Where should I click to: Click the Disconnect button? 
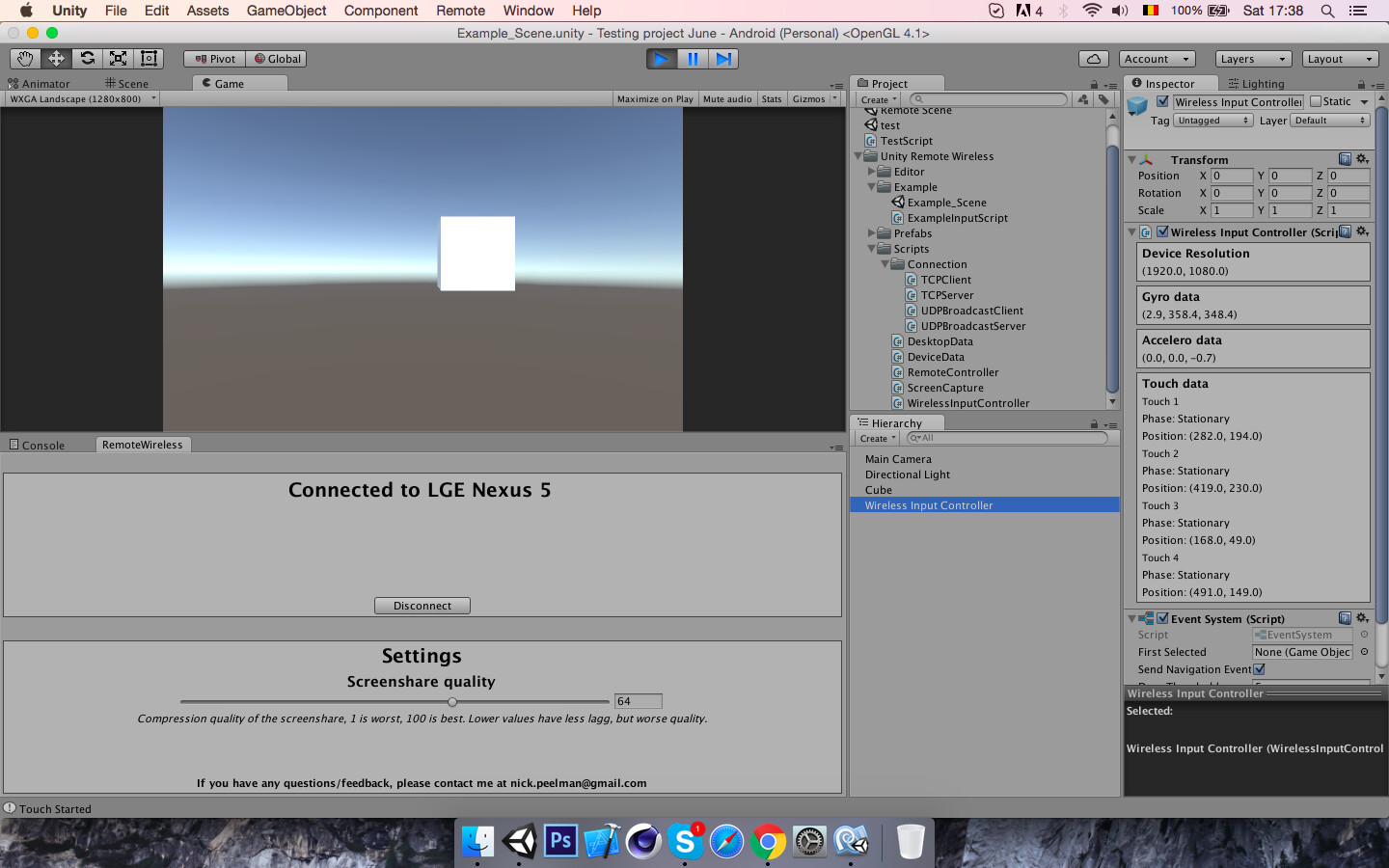(422, 605)
